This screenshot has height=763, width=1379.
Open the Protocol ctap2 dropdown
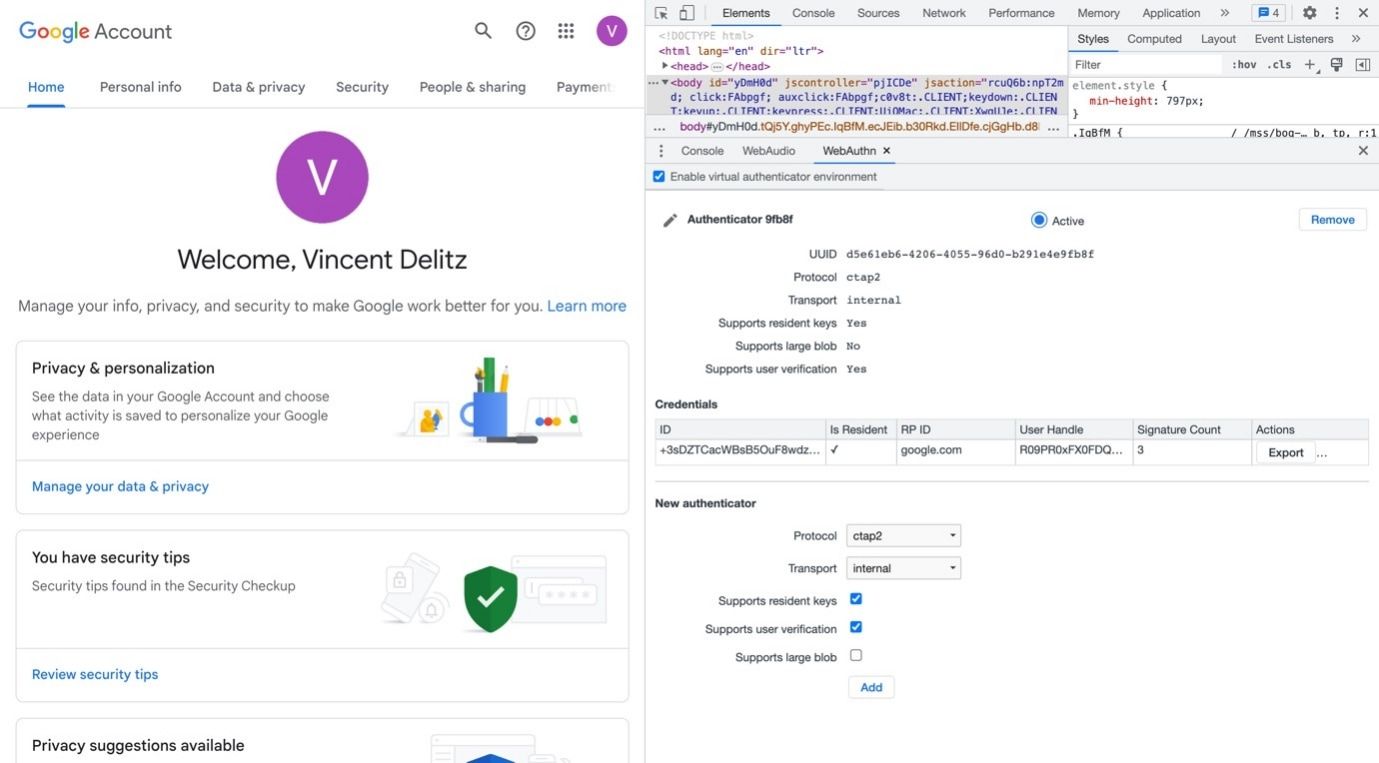click(x=904, y=536)
